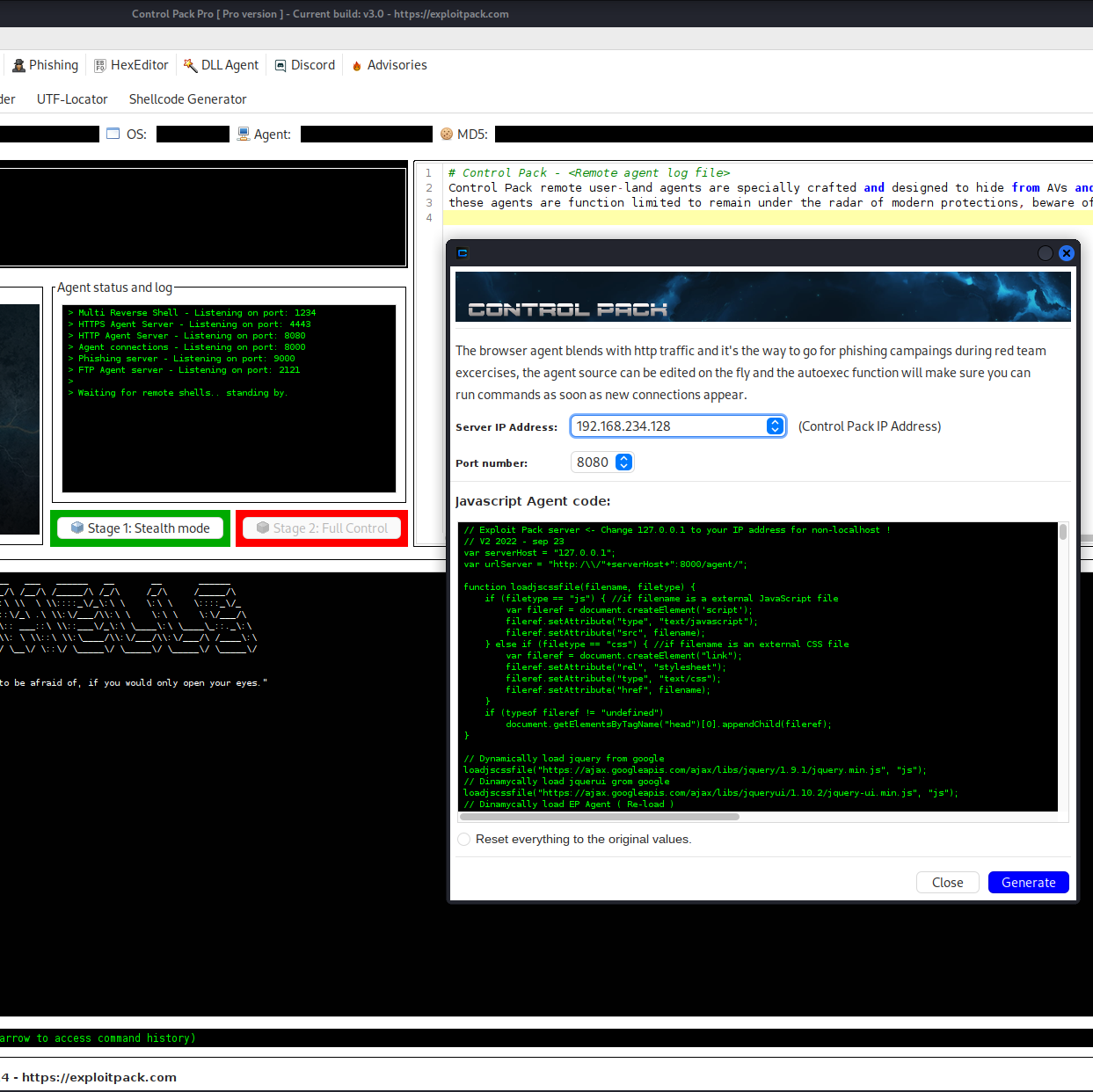Switch to the Shellcode Generator tab
The image size is (1093, 1092).
(x=188, y=99)
